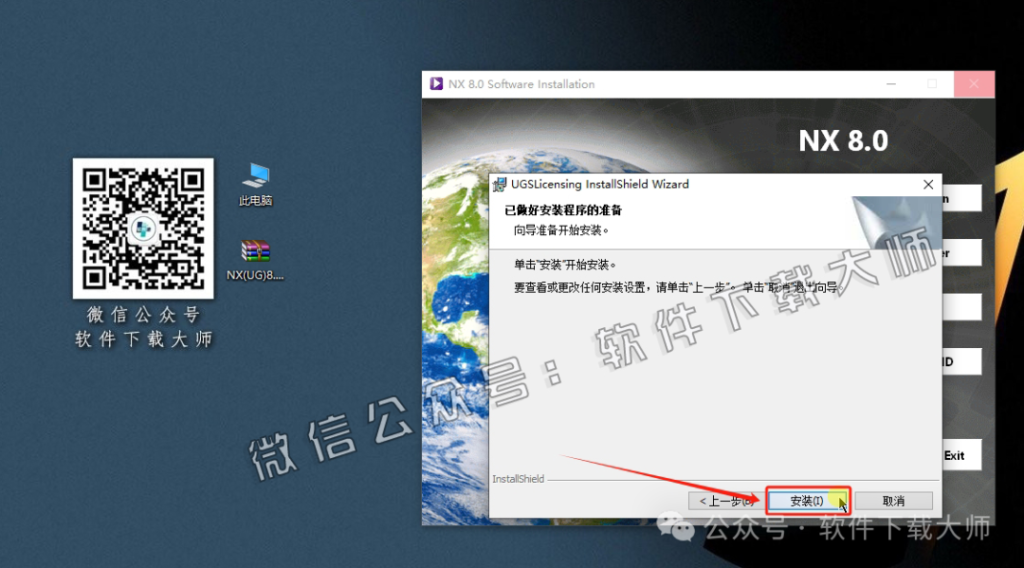Click the 向导准备开始安装 text
The image size is (1024, 568).
pyautogui.click(x=560, y=230)
